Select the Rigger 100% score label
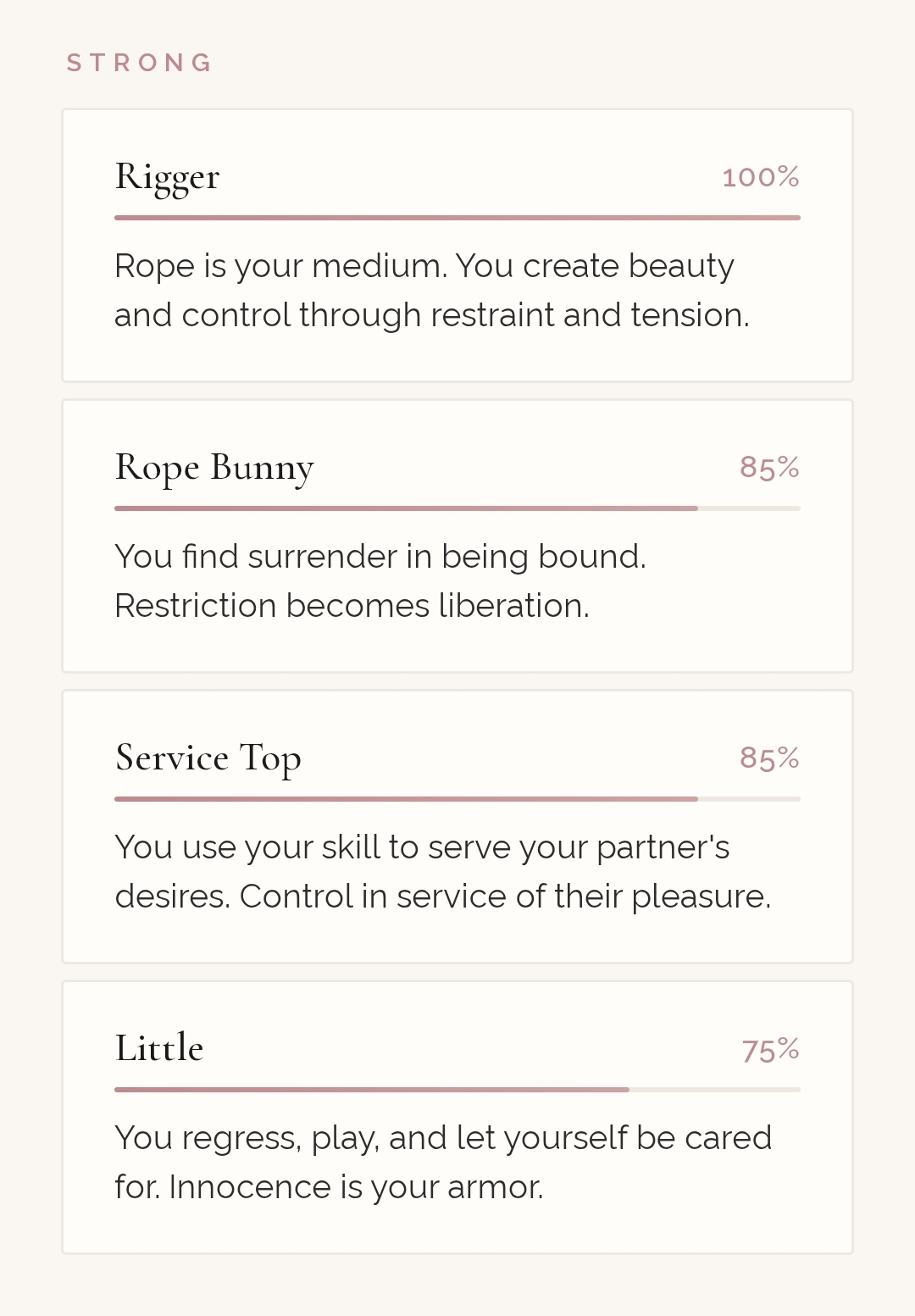Image resolution: width=915 pixels, height=1316 pixels. pos(760,177)
